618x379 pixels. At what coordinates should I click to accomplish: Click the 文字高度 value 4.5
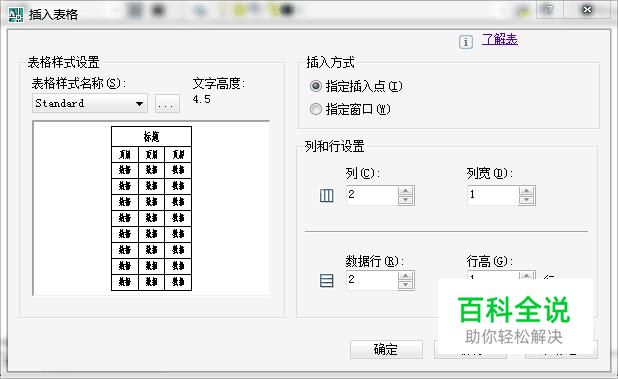pyautogui.click(x=201, y=99)
